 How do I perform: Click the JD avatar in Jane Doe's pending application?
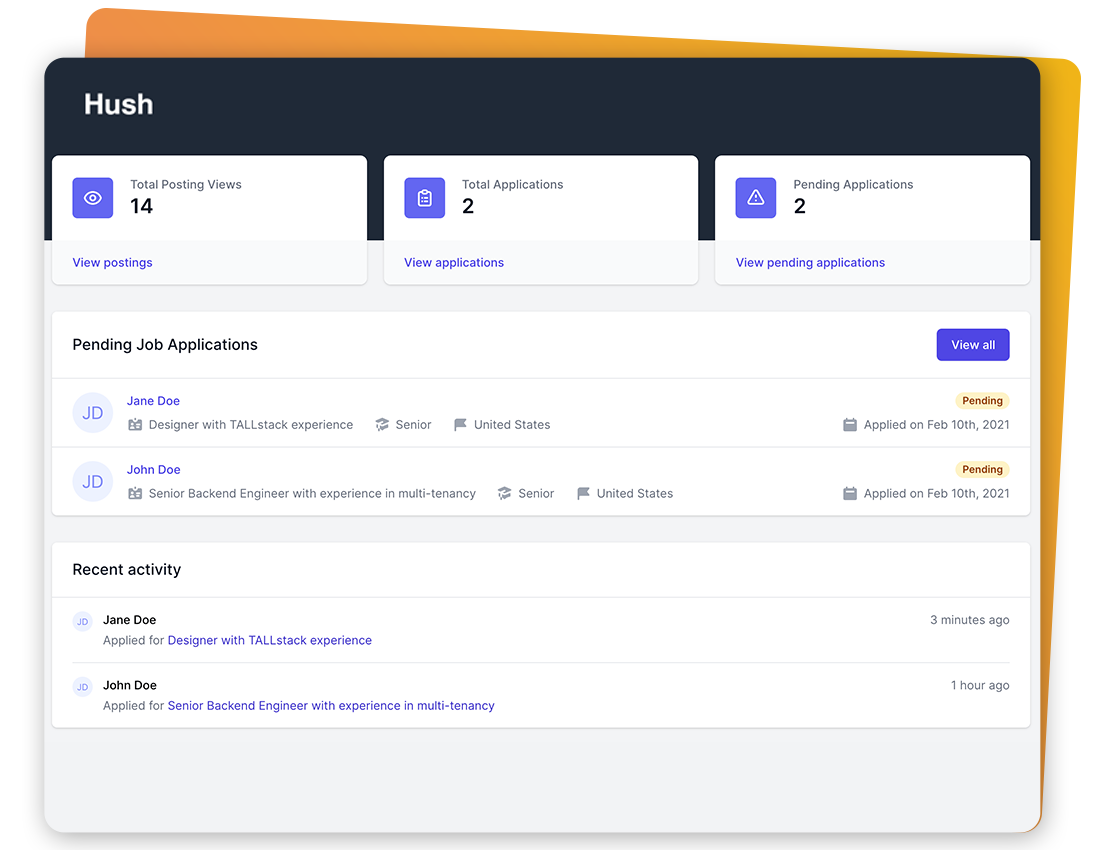tap(92, 412)
